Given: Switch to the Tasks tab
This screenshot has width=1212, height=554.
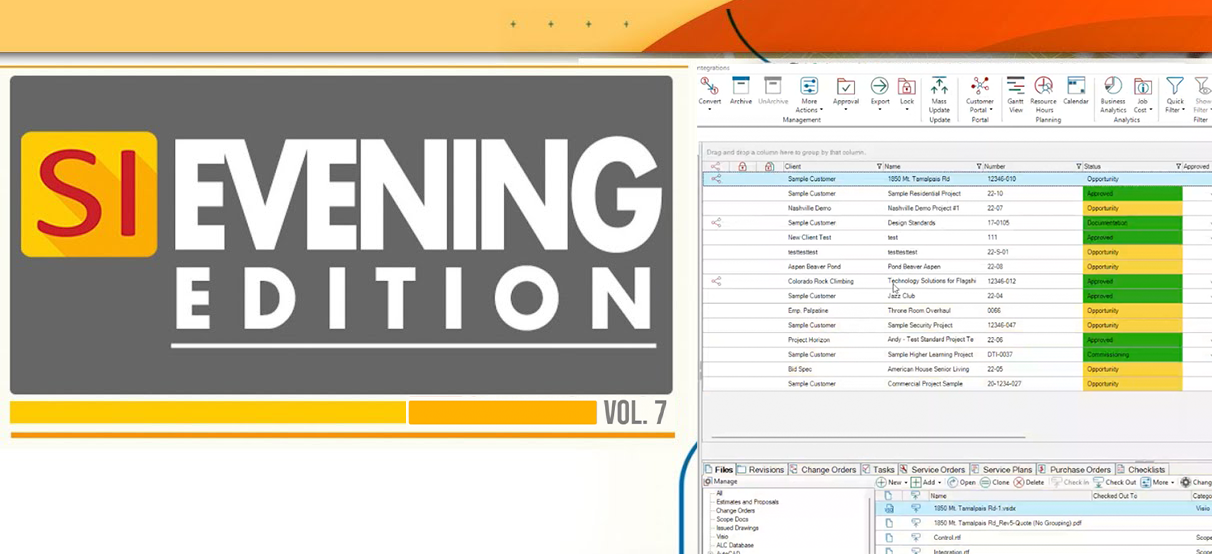Looking at the screenshot, I should click(x=878, y=469).
